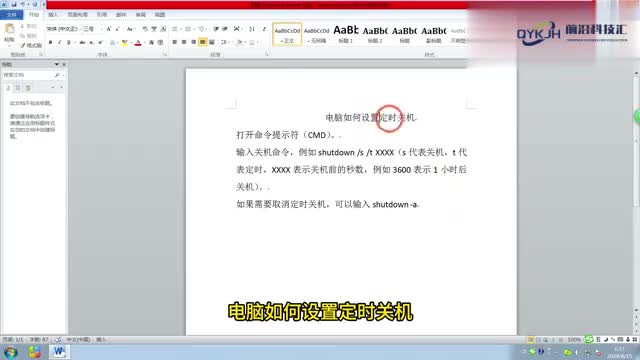Click the Grow Font icon
The image size is (640, 360).
(x=109, y=29)
